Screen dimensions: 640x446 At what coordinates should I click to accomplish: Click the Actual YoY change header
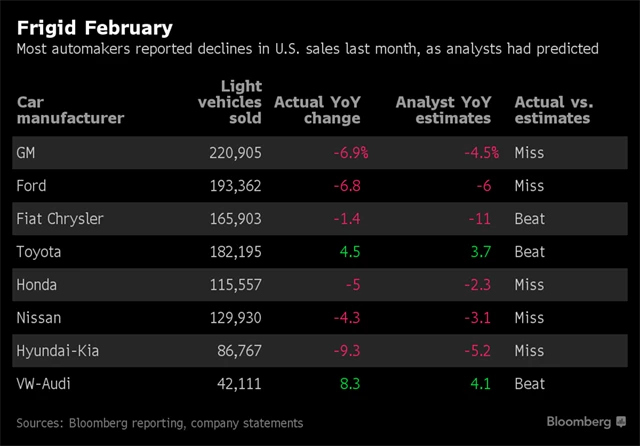[x=316, y=110]
